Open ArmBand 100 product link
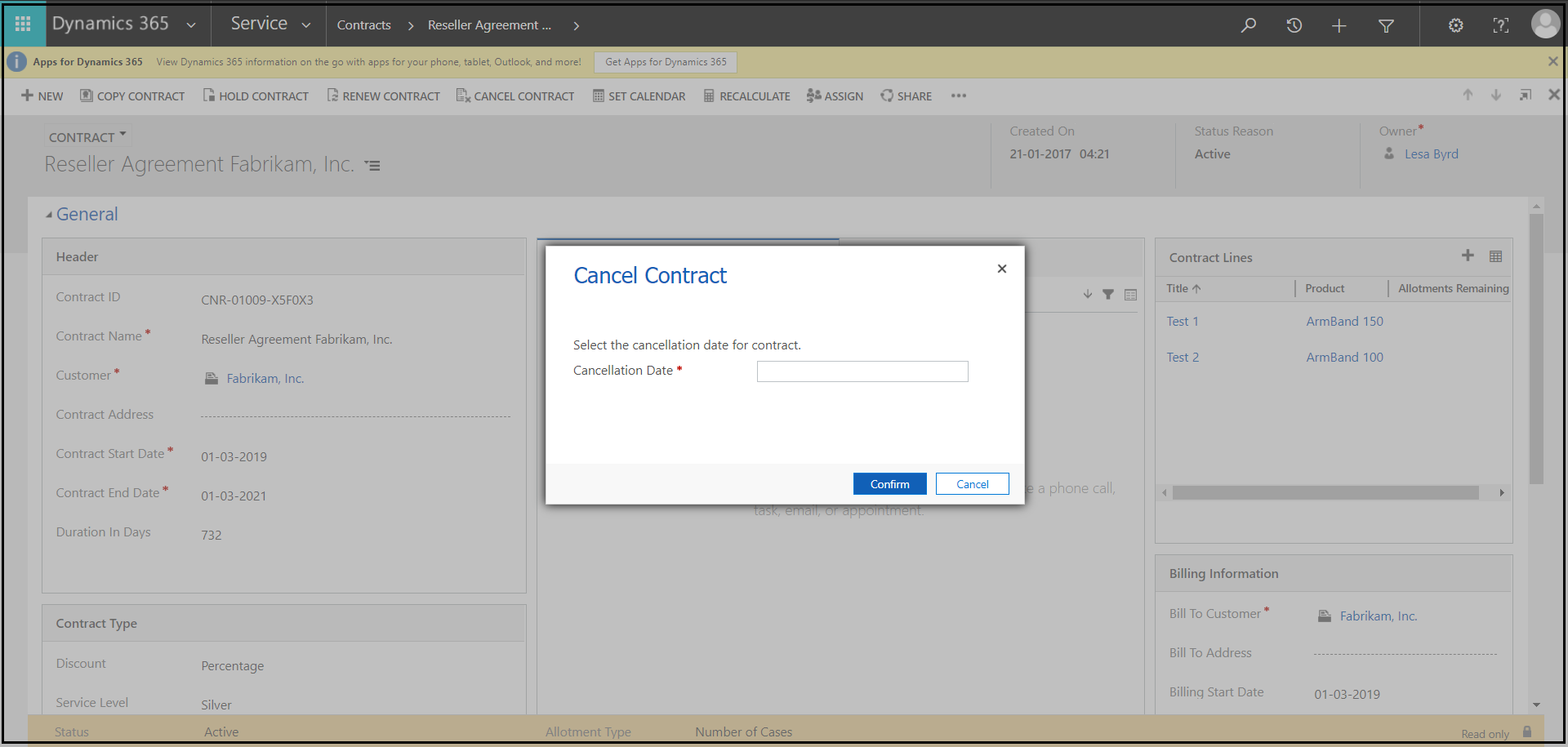This screenshot has height=747, width=1568. 1344,358
